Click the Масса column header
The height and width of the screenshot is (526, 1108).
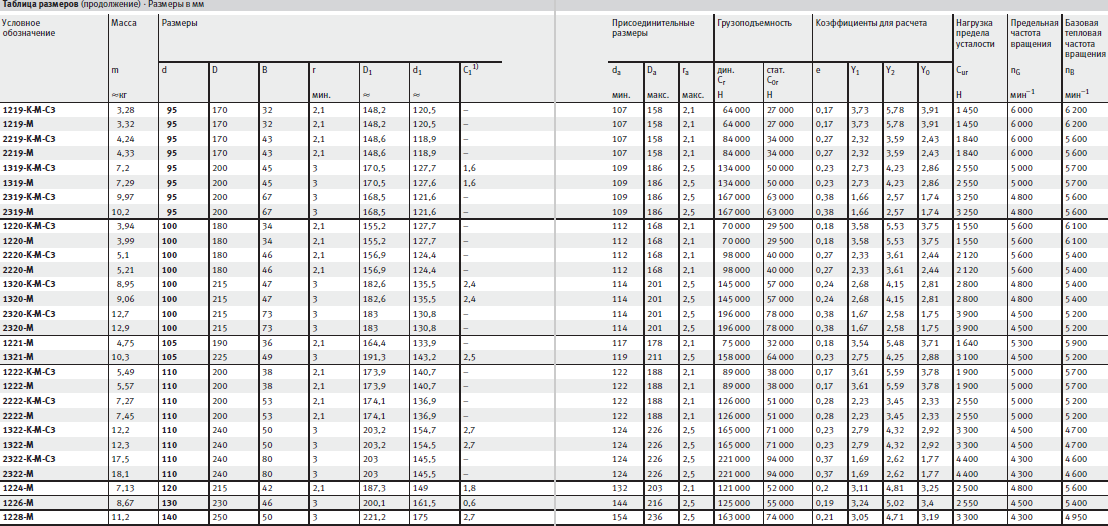tap(123, 23)
